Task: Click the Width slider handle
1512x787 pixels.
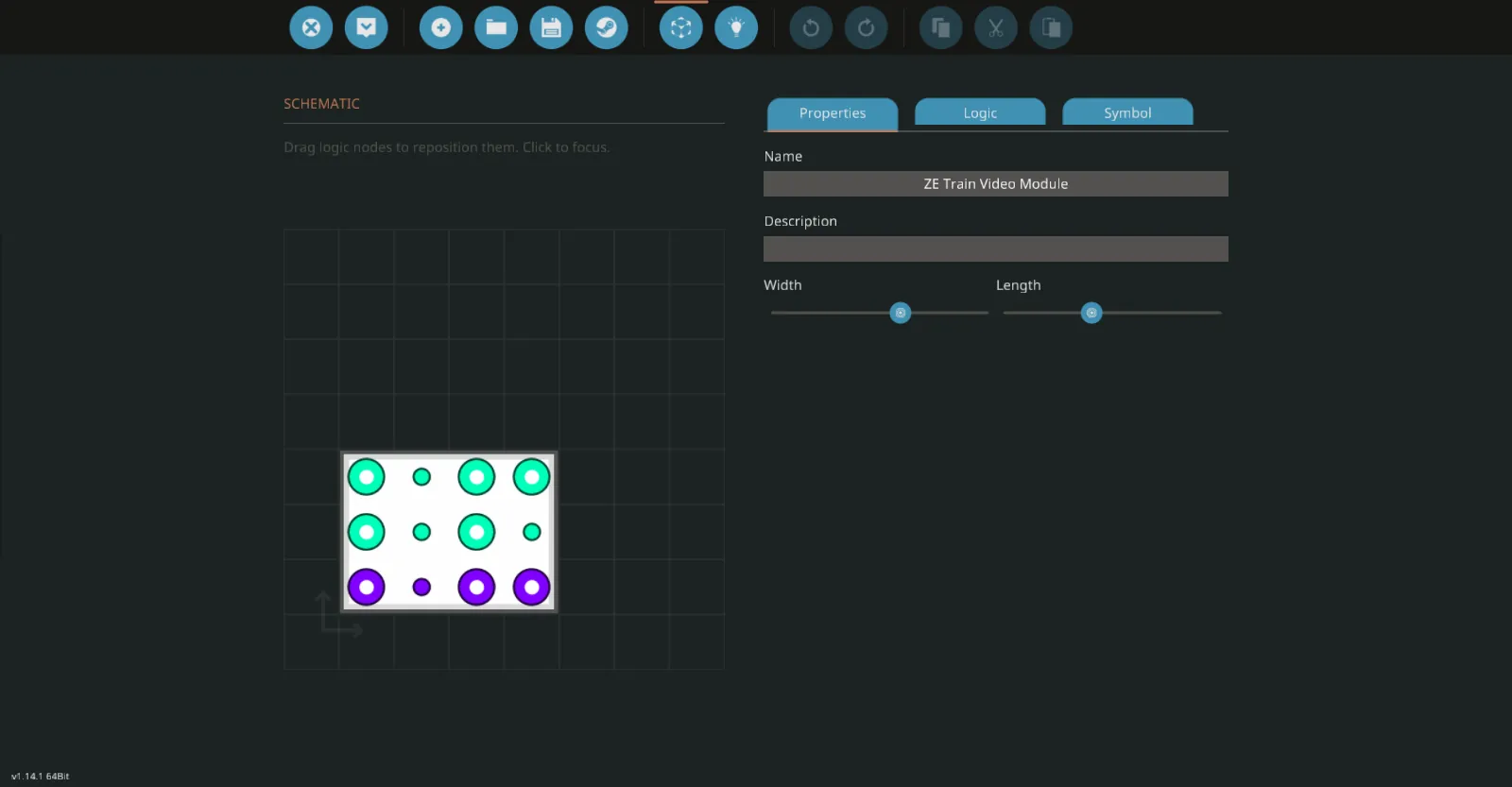Action: tap(901, 313)
